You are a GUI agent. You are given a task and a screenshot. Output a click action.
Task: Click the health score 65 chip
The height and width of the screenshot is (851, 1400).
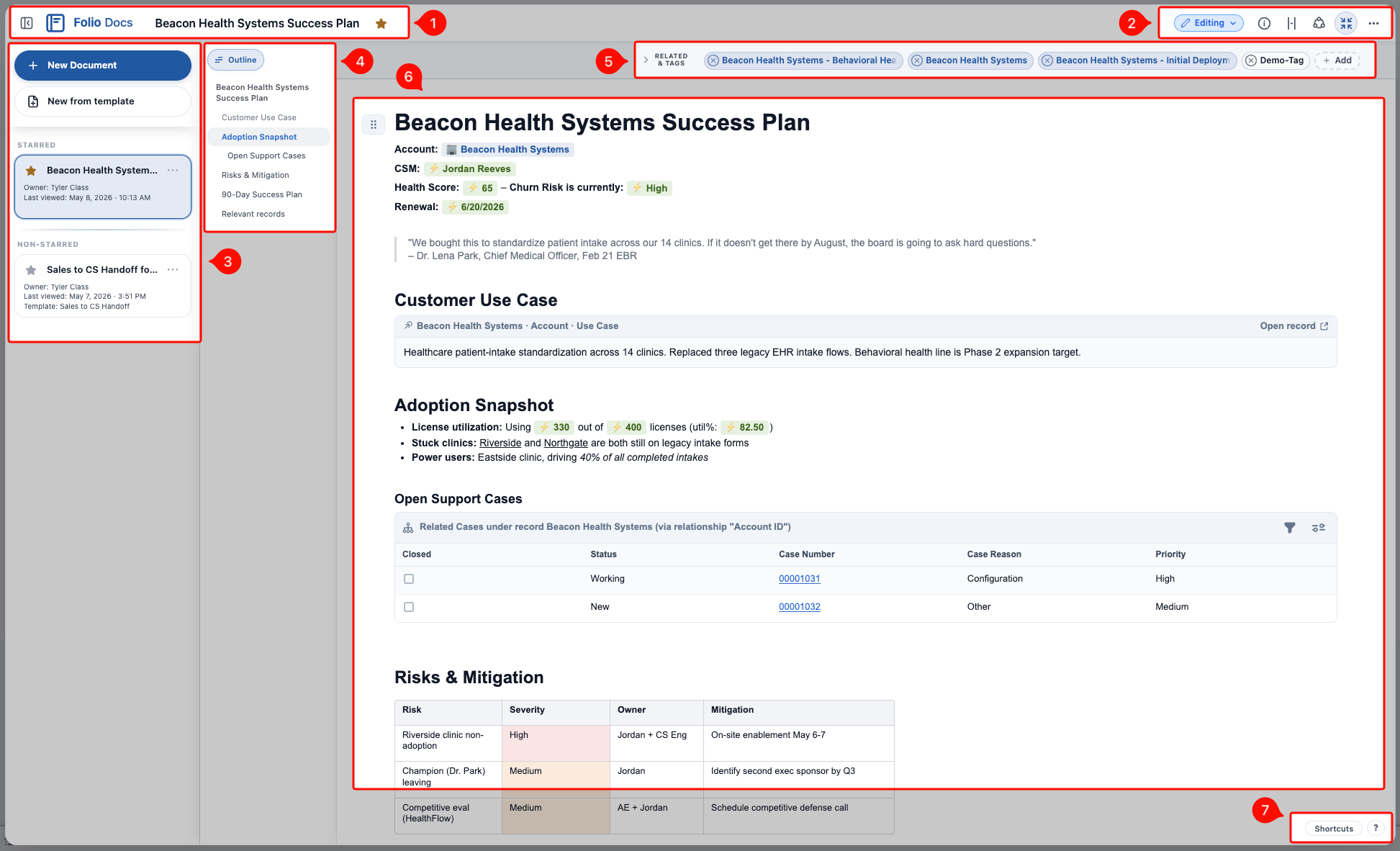tap(480, 188)
